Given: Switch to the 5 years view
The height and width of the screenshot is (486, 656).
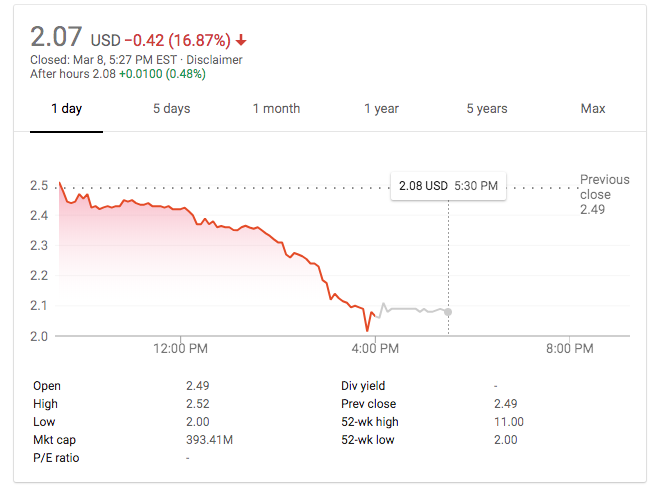Looking at the screenshot, I should pos(487,108).
